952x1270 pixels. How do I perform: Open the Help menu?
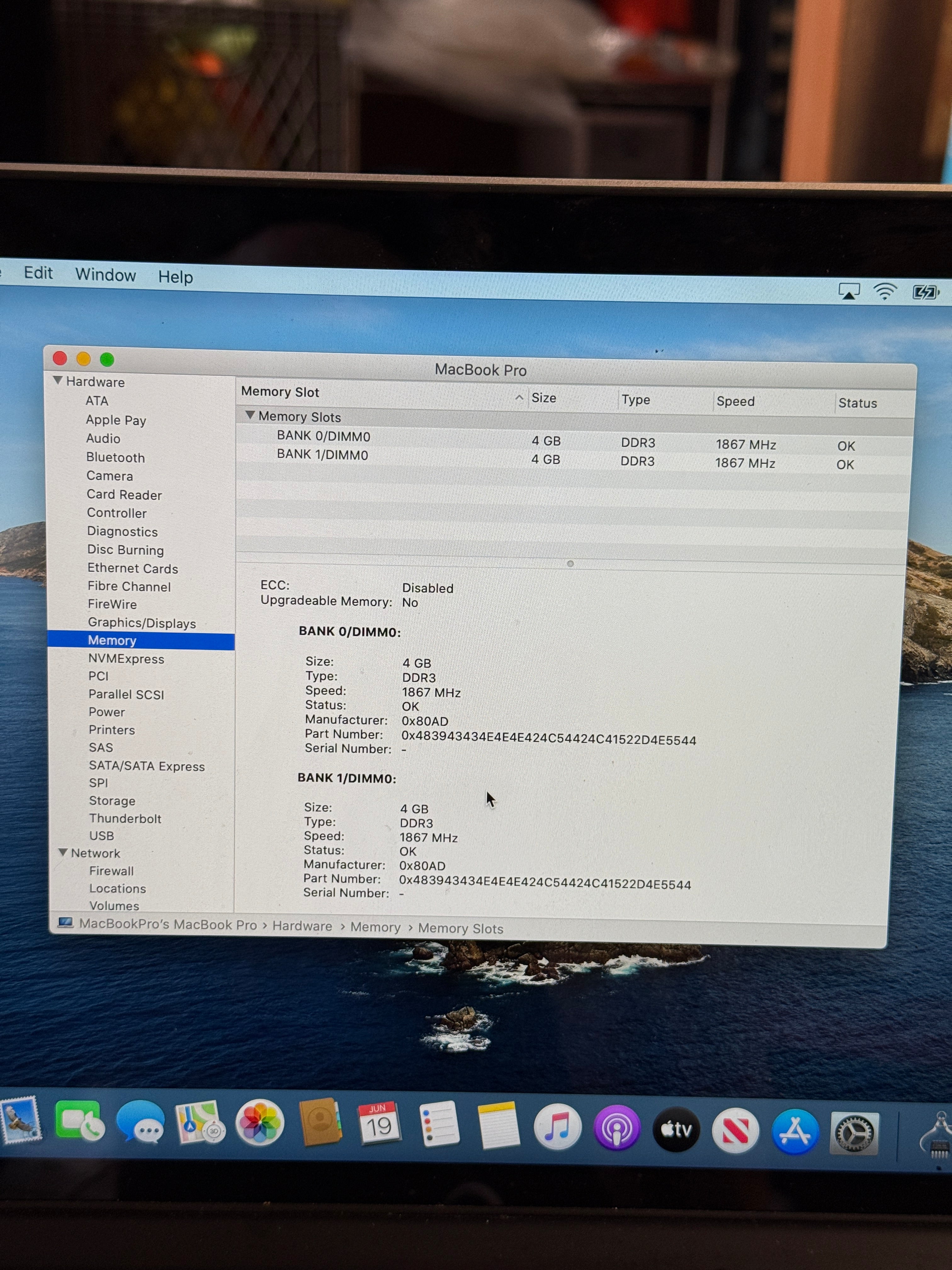pos(175,277)
